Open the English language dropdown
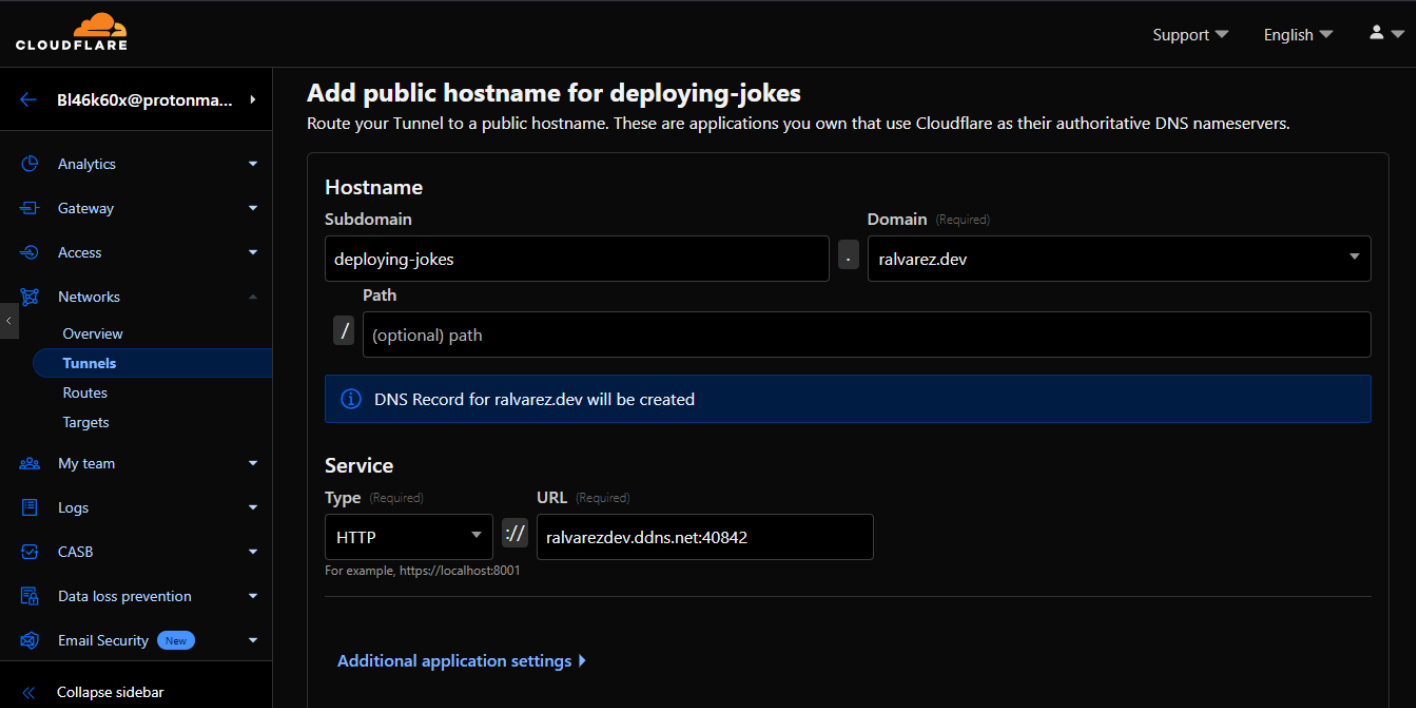Viewport: 1416px width, 708px height. (1298, 35)
